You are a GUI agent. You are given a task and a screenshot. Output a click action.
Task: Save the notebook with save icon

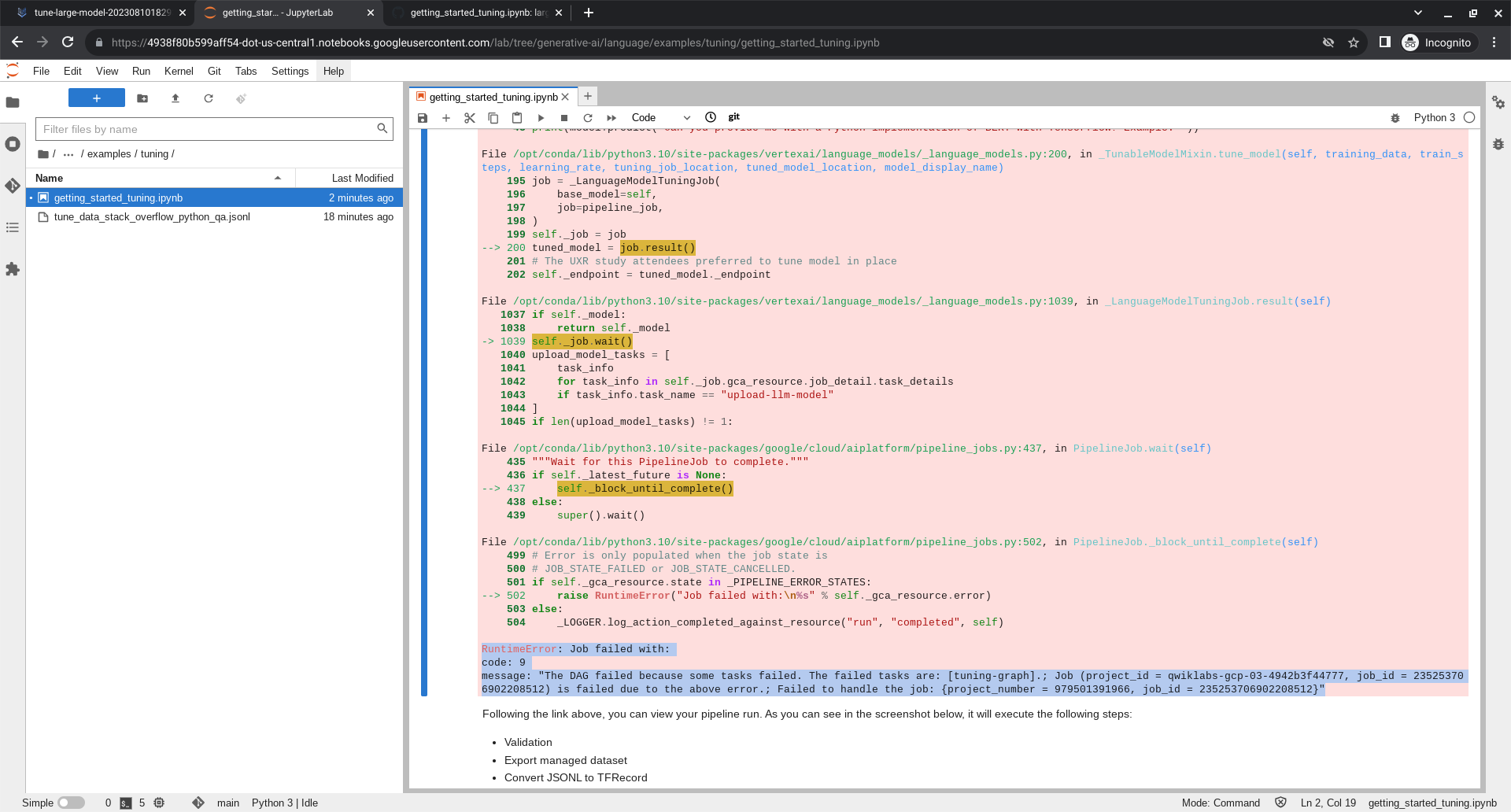[423, 117]
